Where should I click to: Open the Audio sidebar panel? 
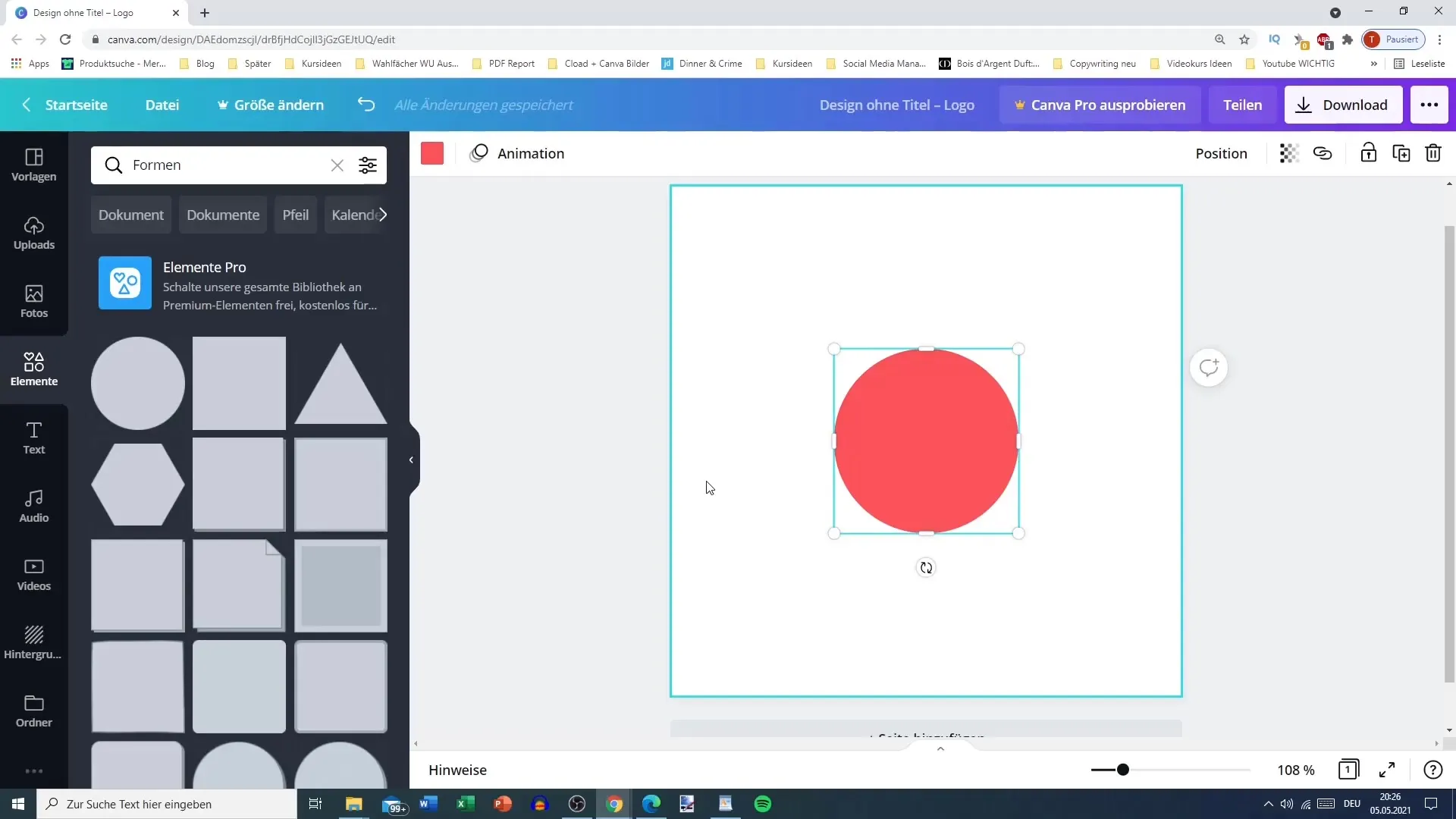click(33, 506)
